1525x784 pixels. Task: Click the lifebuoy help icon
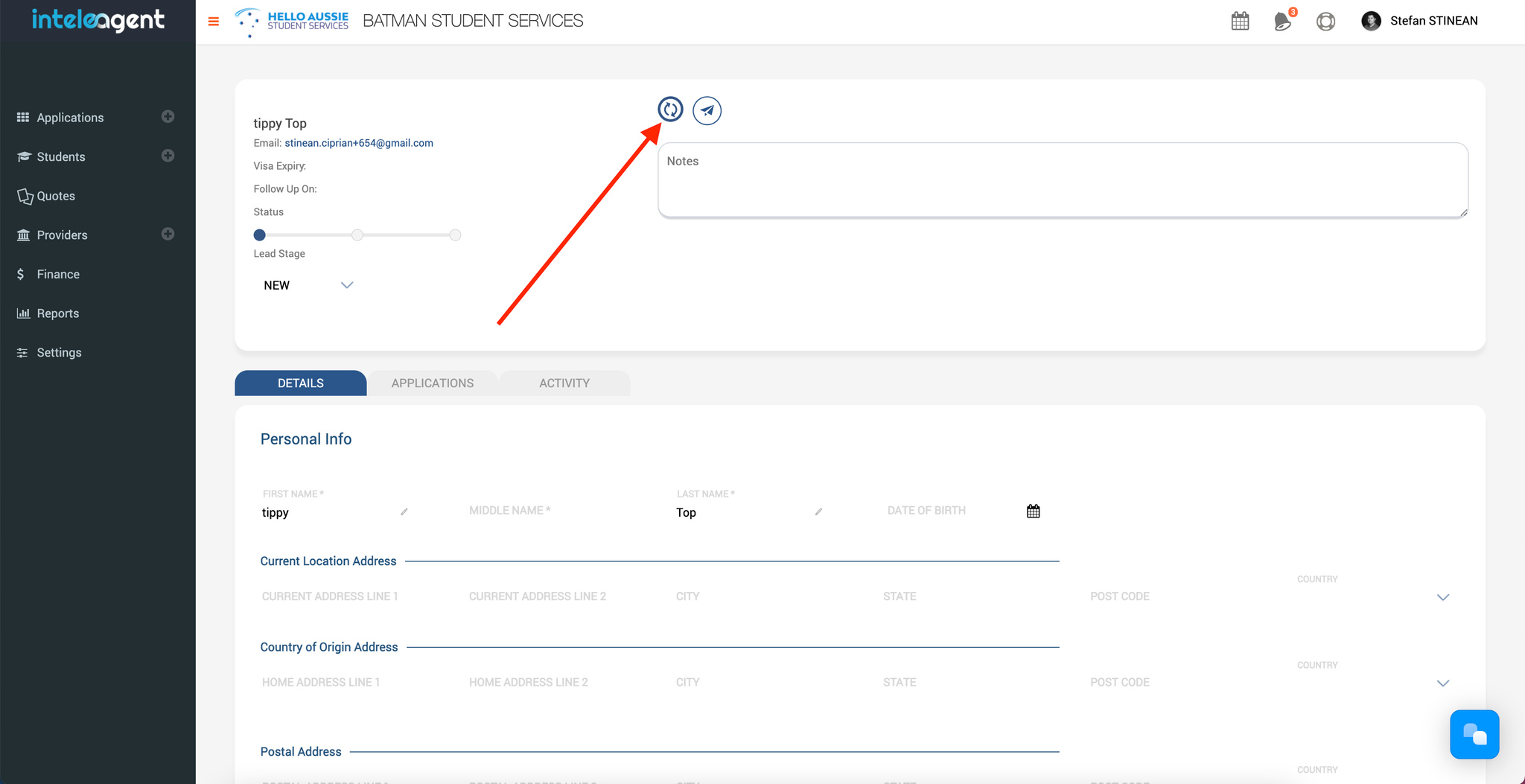[1325, 21]
